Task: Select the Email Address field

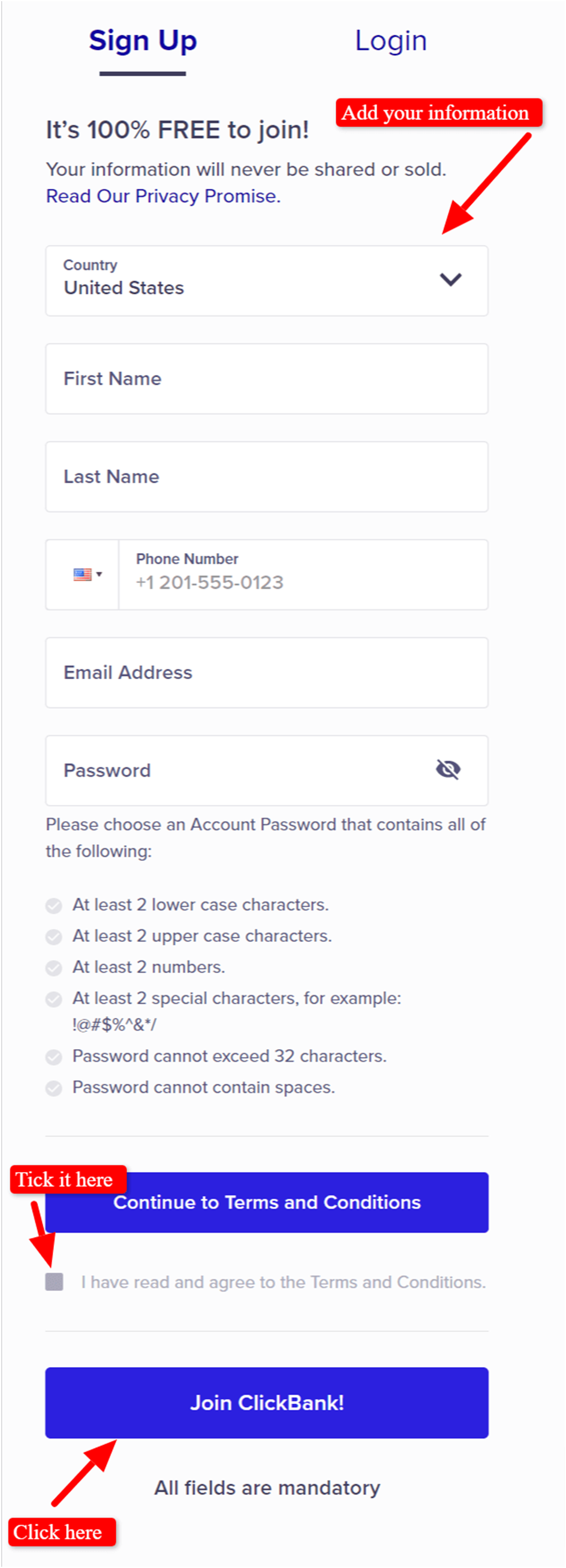Action: click(267, 672)
